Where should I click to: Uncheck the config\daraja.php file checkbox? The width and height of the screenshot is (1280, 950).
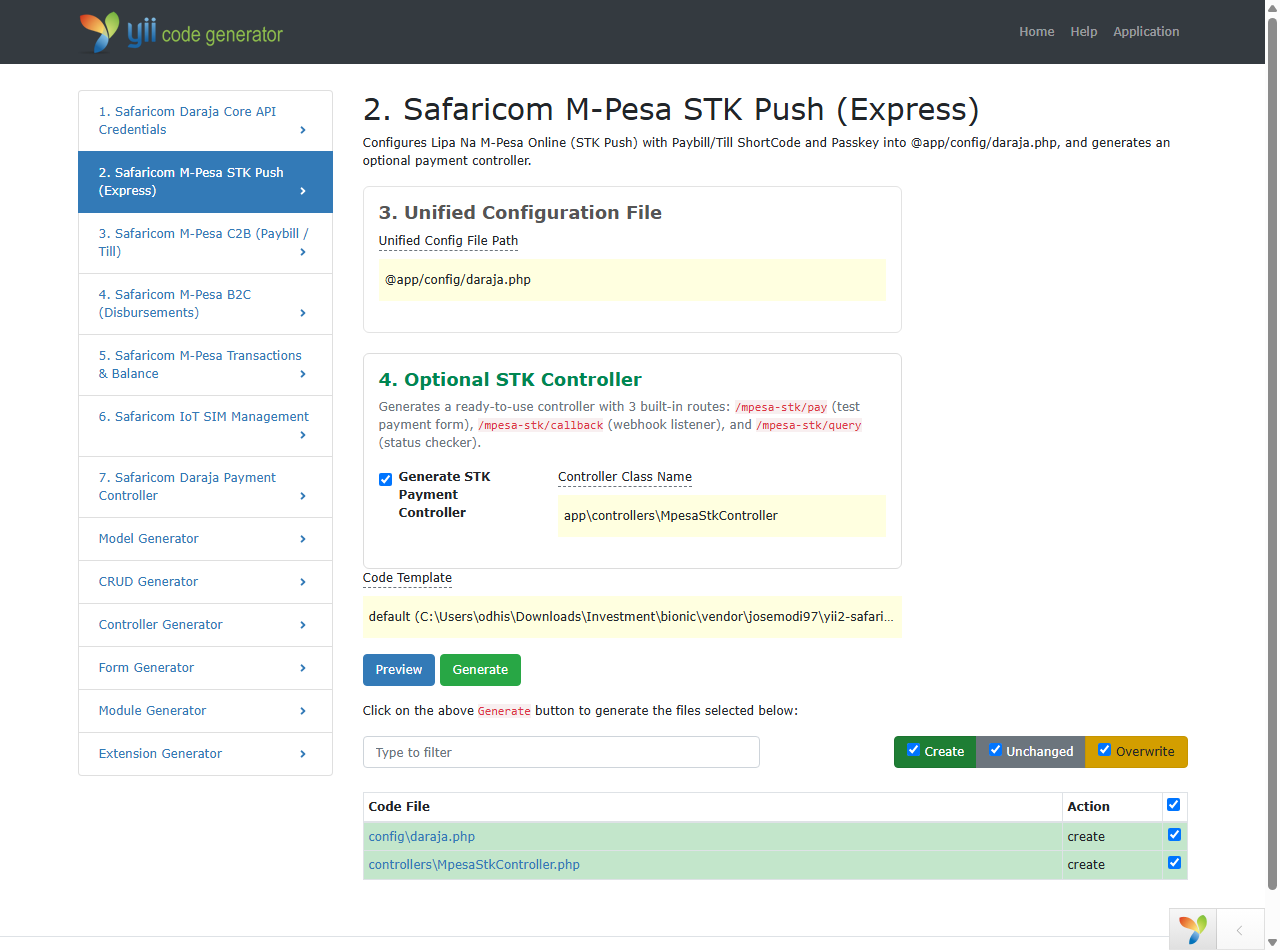pyautogui.click(x=1174, y=835)
